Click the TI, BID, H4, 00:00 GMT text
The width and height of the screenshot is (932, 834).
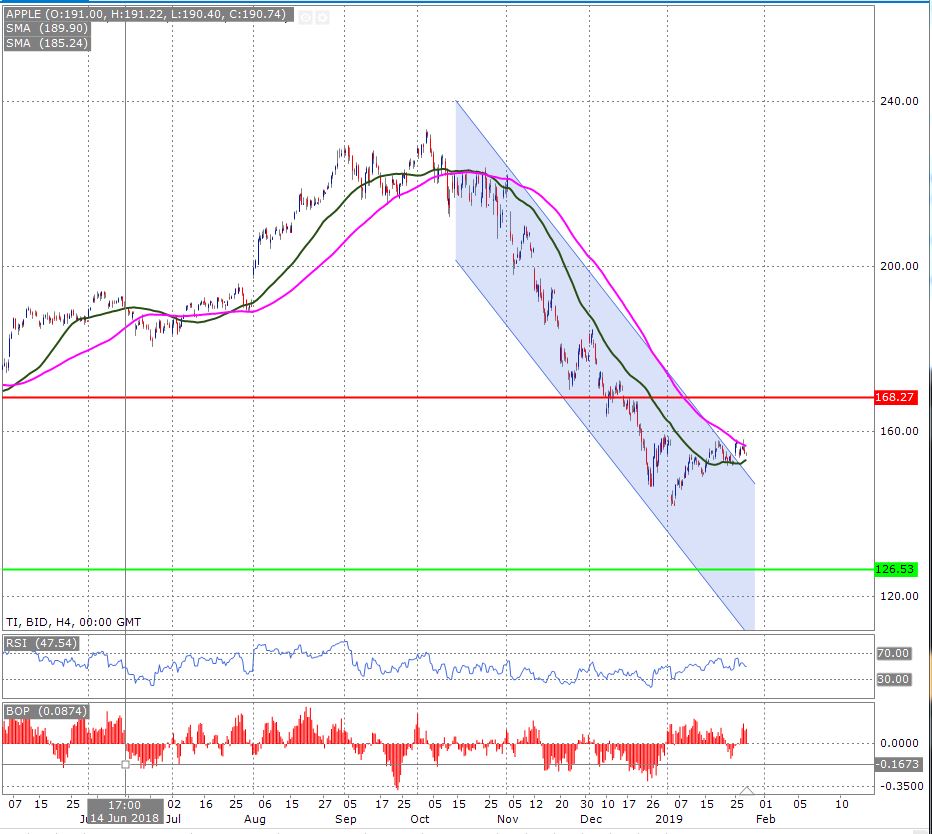tap(74, 622)
